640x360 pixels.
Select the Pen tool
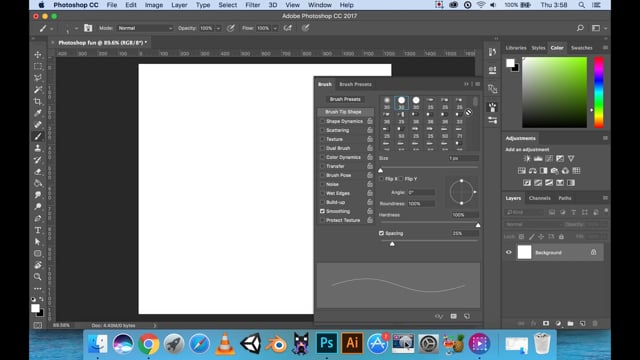point(38,218)
